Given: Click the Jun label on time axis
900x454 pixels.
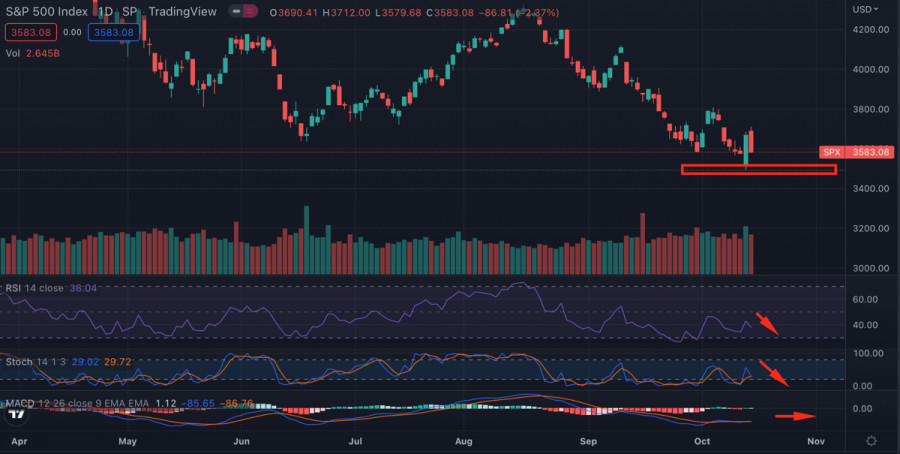Looking at the screenshot, I should (241, 441).
